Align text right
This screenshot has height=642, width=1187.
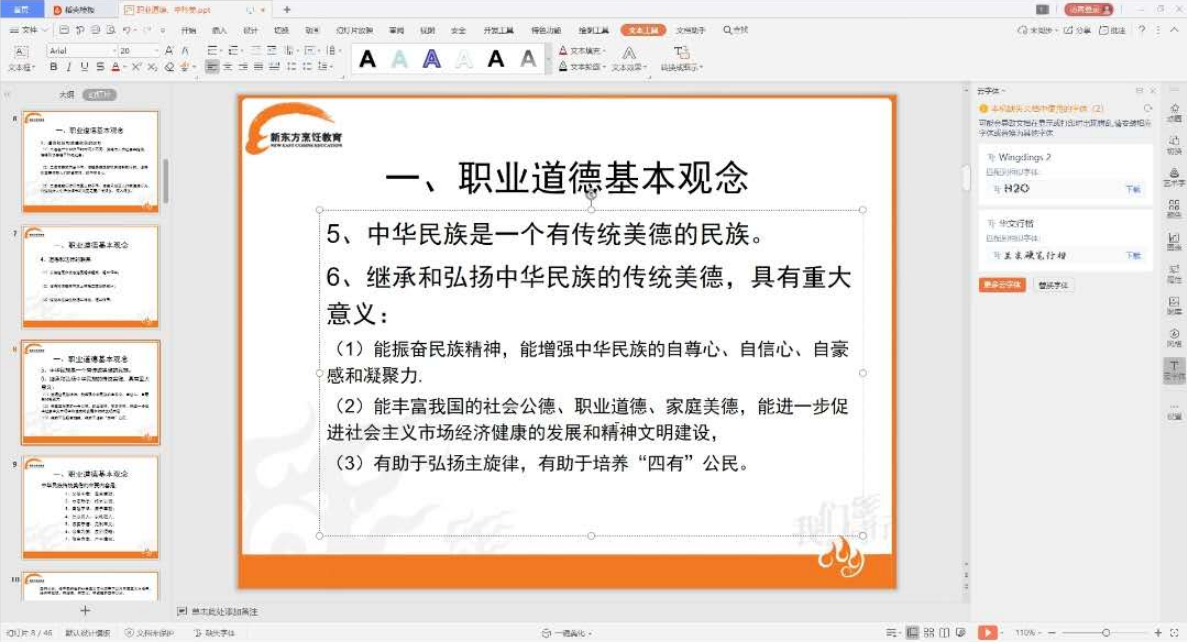[x=243, y=67]
